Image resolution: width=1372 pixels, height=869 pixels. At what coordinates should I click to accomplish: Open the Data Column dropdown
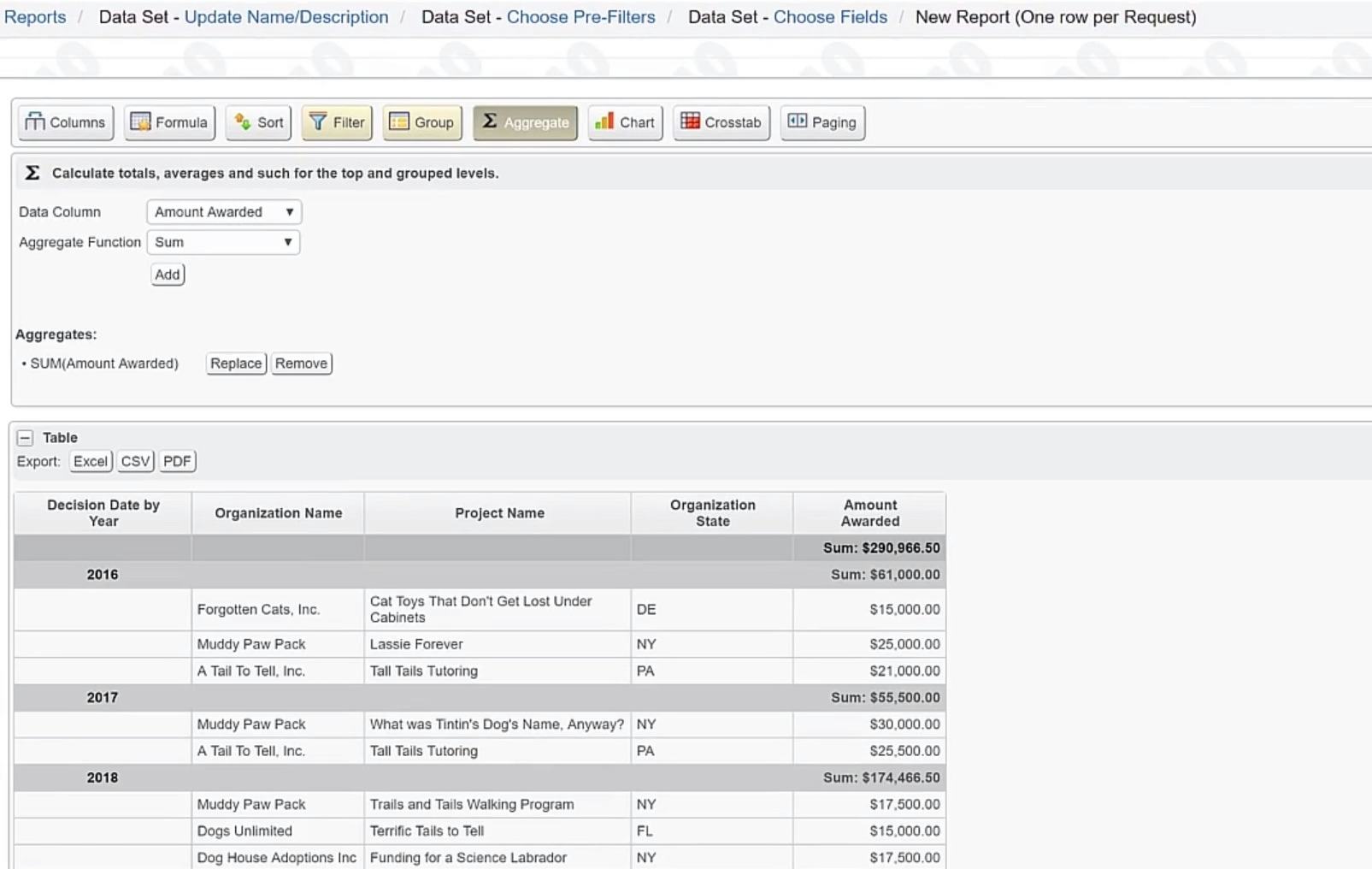coord(223,211)
